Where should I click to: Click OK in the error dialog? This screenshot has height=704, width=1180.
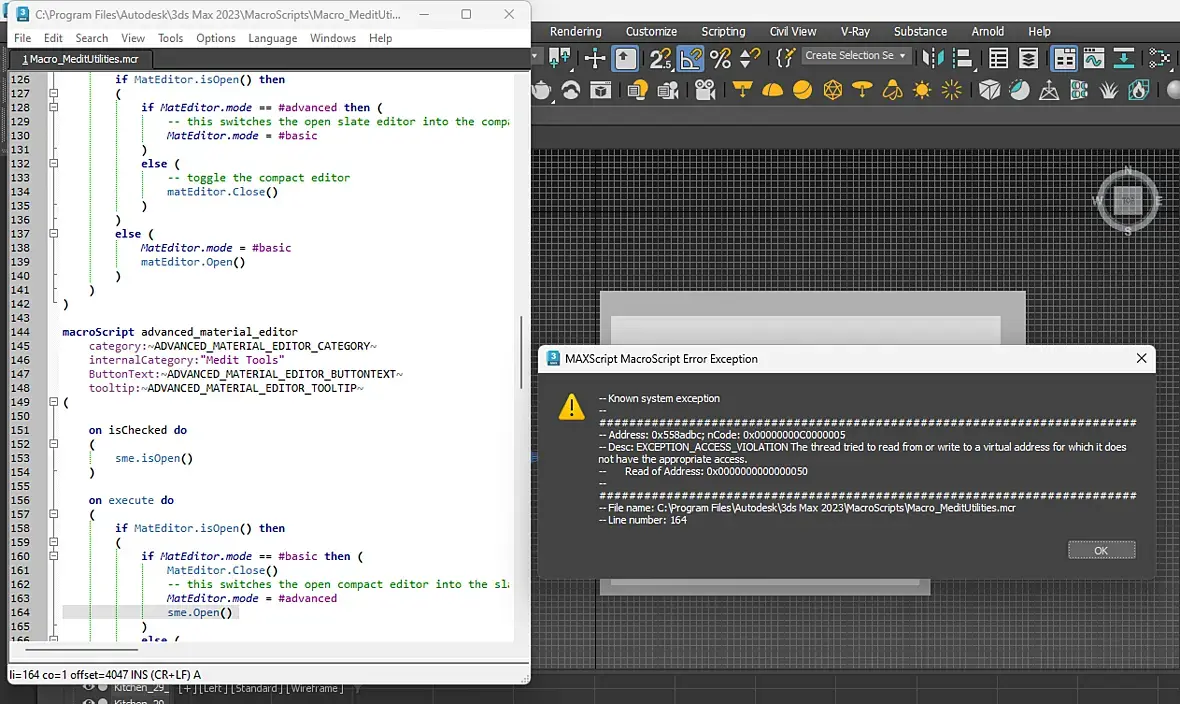point(1101,550)
